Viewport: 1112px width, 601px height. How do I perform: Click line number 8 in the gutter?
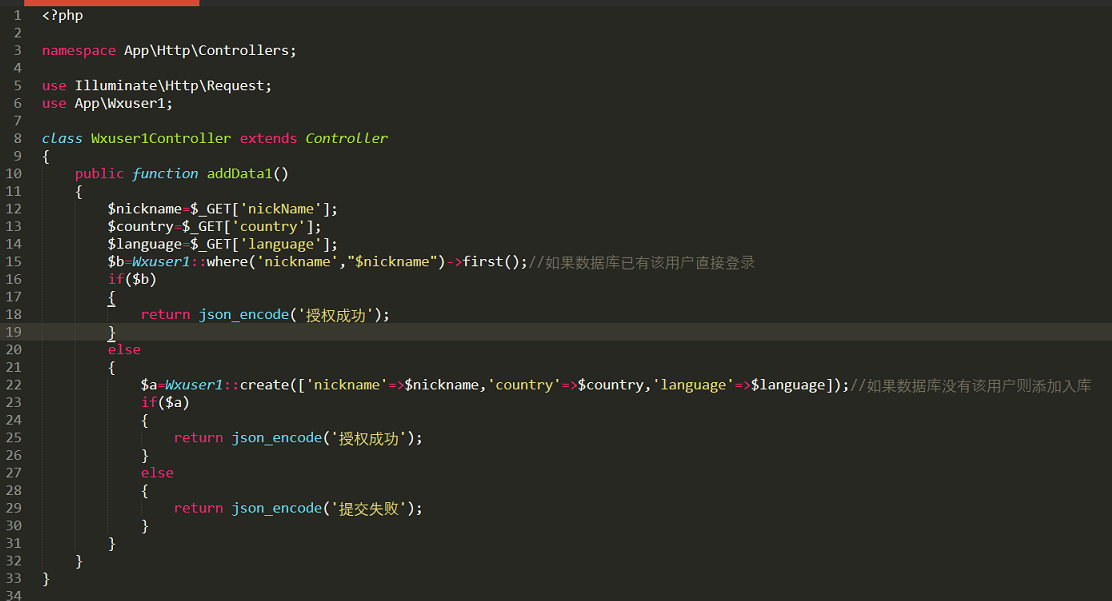(x=18, y=138)
